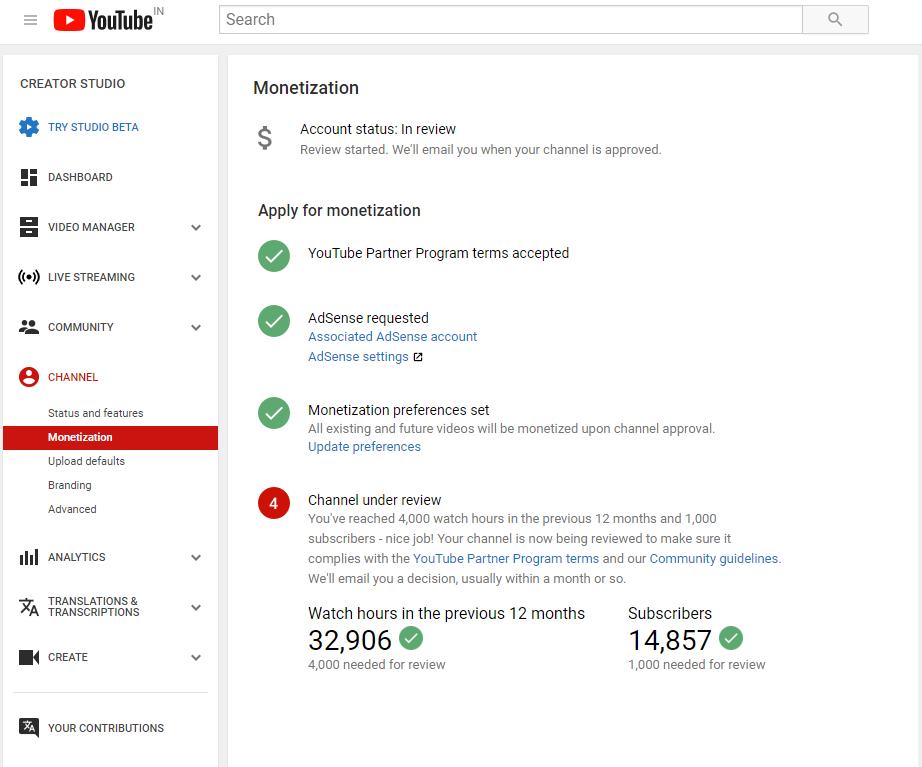Expand Translations & Transcriptions chevron
Viewport: 922px width, 767px height.
[196, 608]
